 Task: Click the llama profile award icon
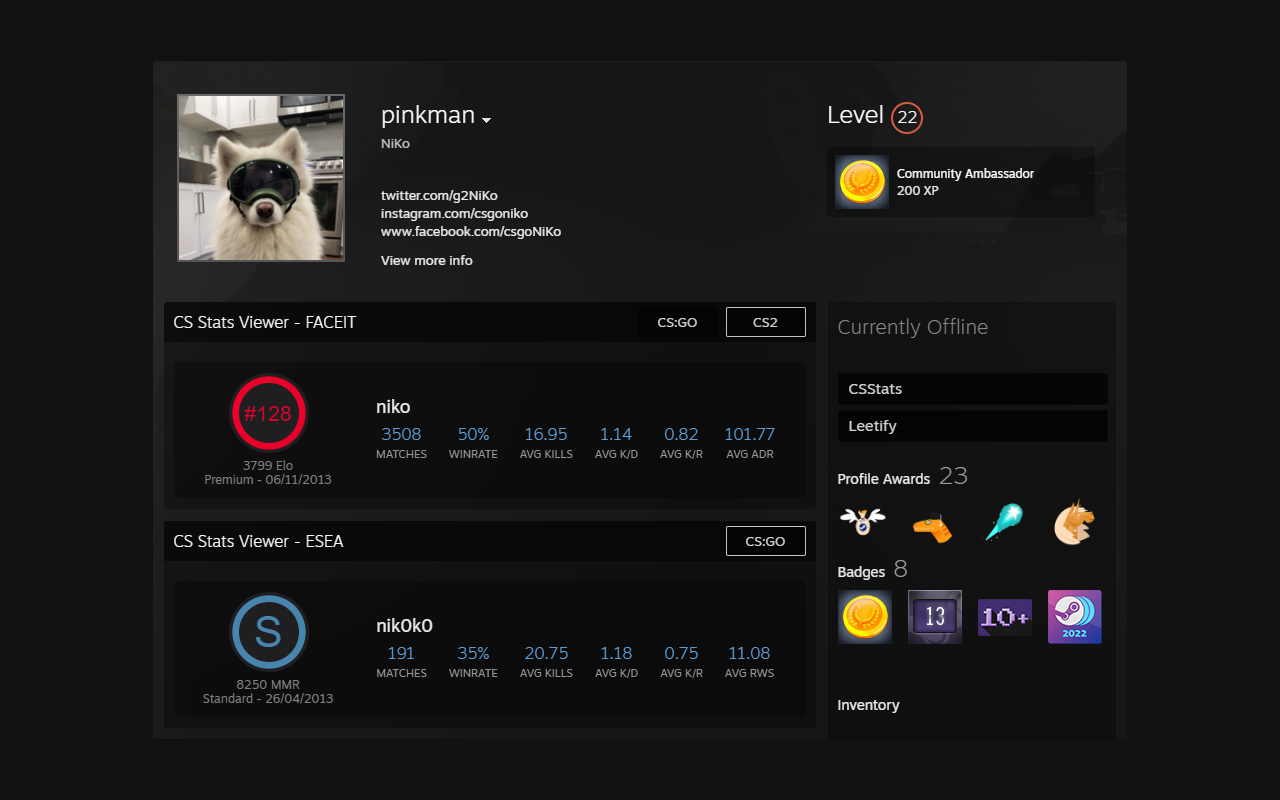(x=1074, y=521)
